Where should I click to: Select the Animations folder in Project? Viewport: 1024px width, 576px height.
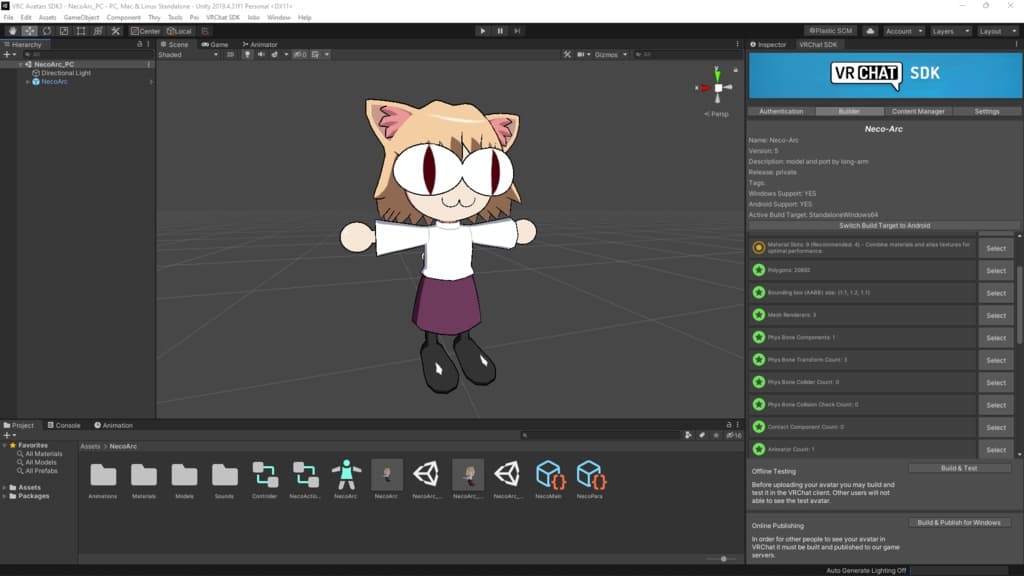pos(103,476)
